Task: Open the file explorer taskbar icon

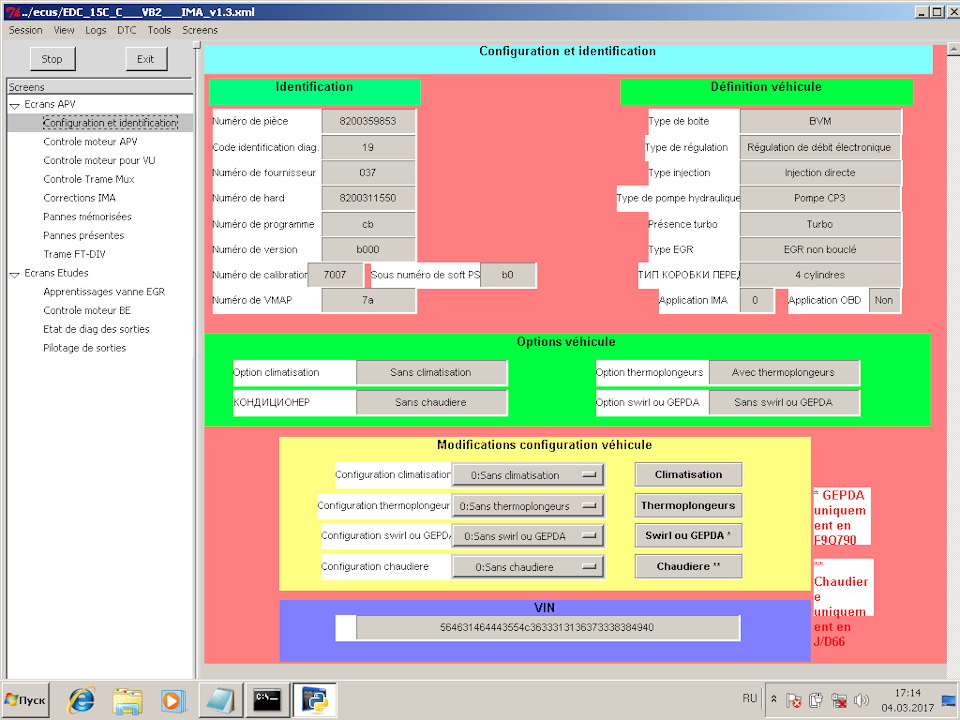Action: (128, 700)
